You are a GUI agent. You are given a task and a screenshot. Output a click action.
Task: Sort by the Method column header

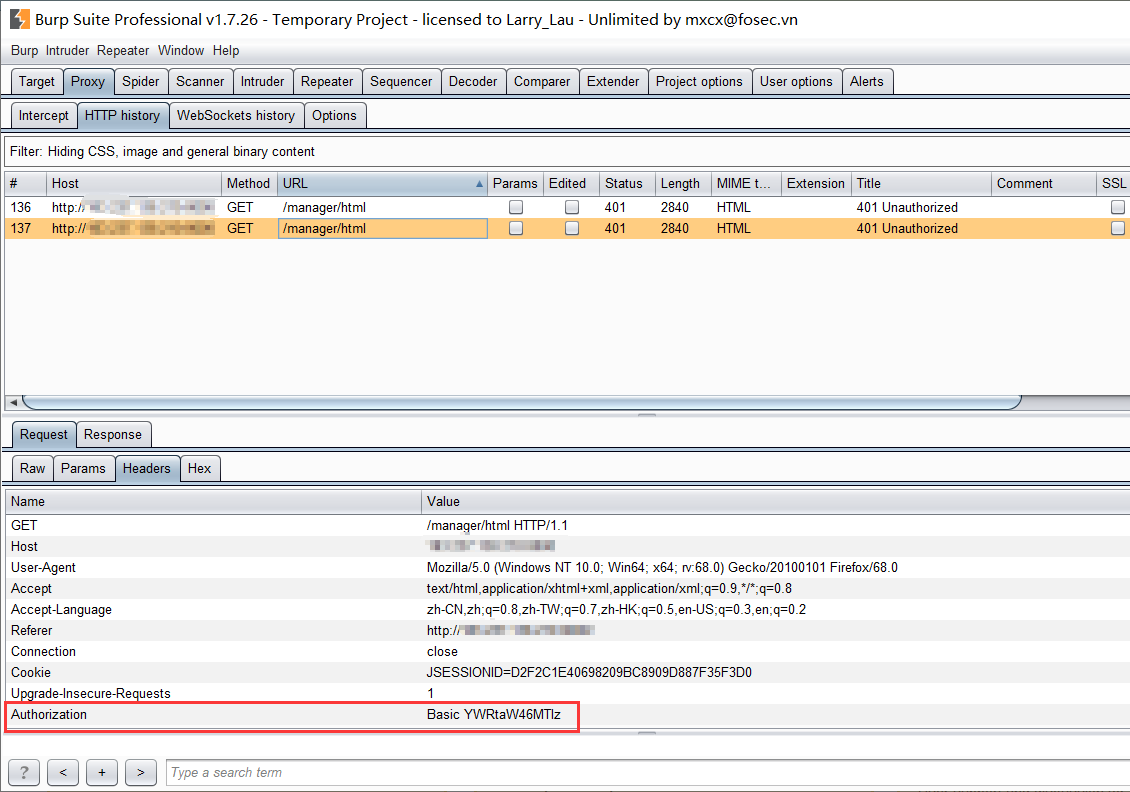click(249, 184)
